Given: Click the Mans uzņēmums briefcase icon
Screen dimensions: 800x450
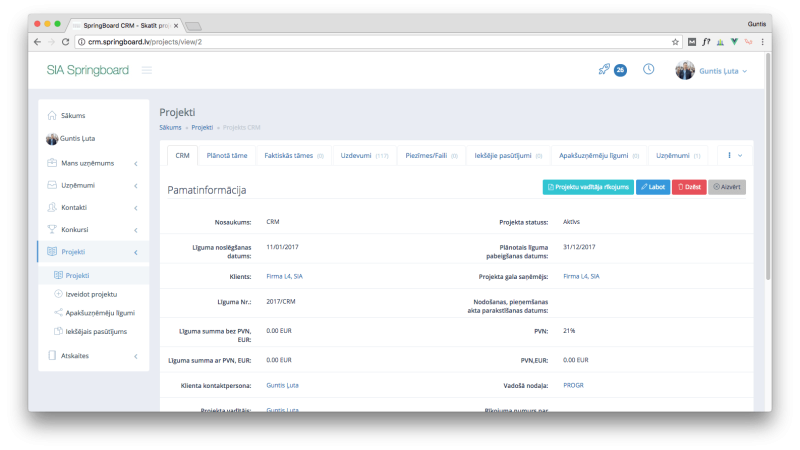Looking at the screenshot, I should (x=52, y=163).
